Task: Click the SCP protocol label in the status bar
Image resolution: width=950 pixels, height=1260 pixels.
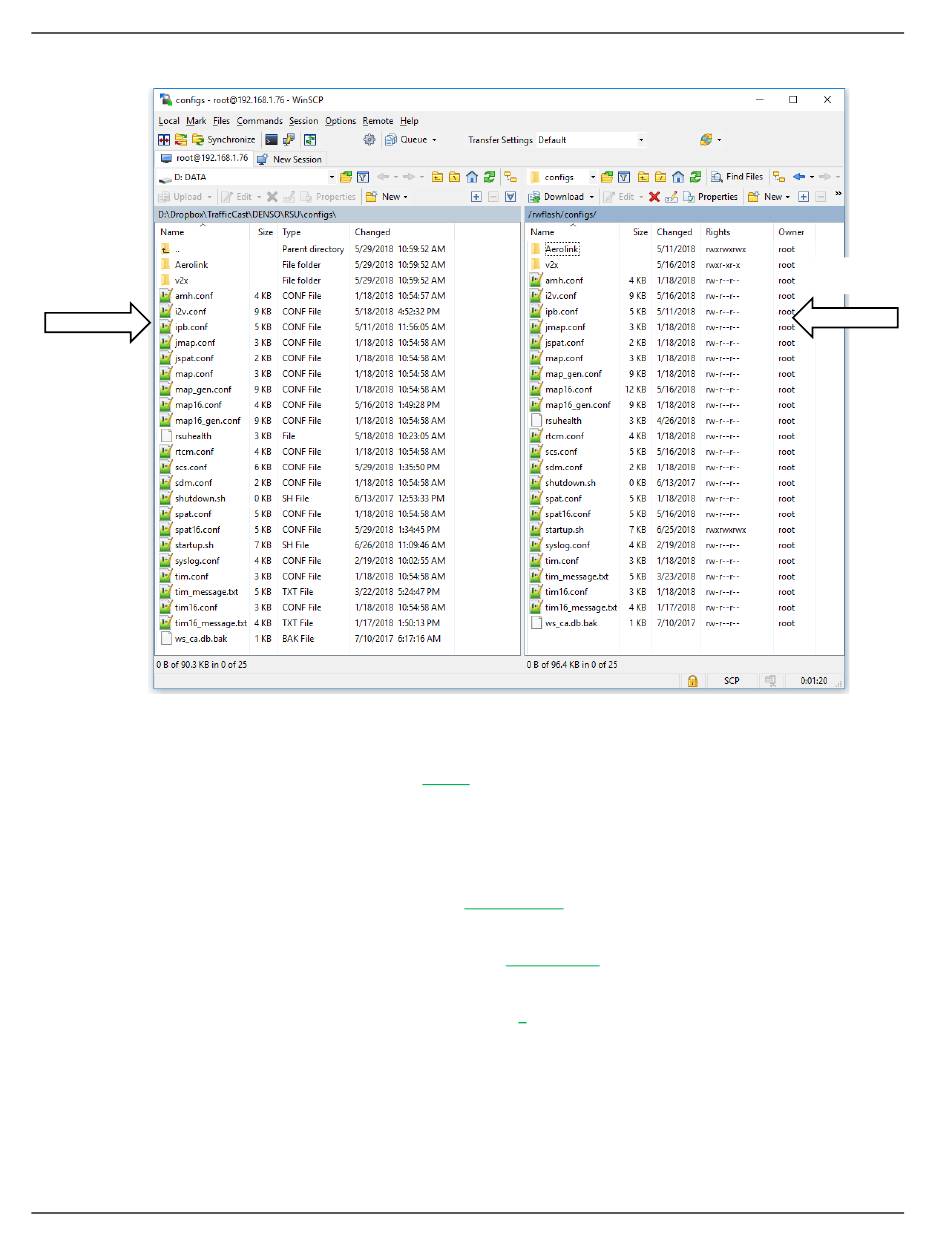Action: point(731,681)
